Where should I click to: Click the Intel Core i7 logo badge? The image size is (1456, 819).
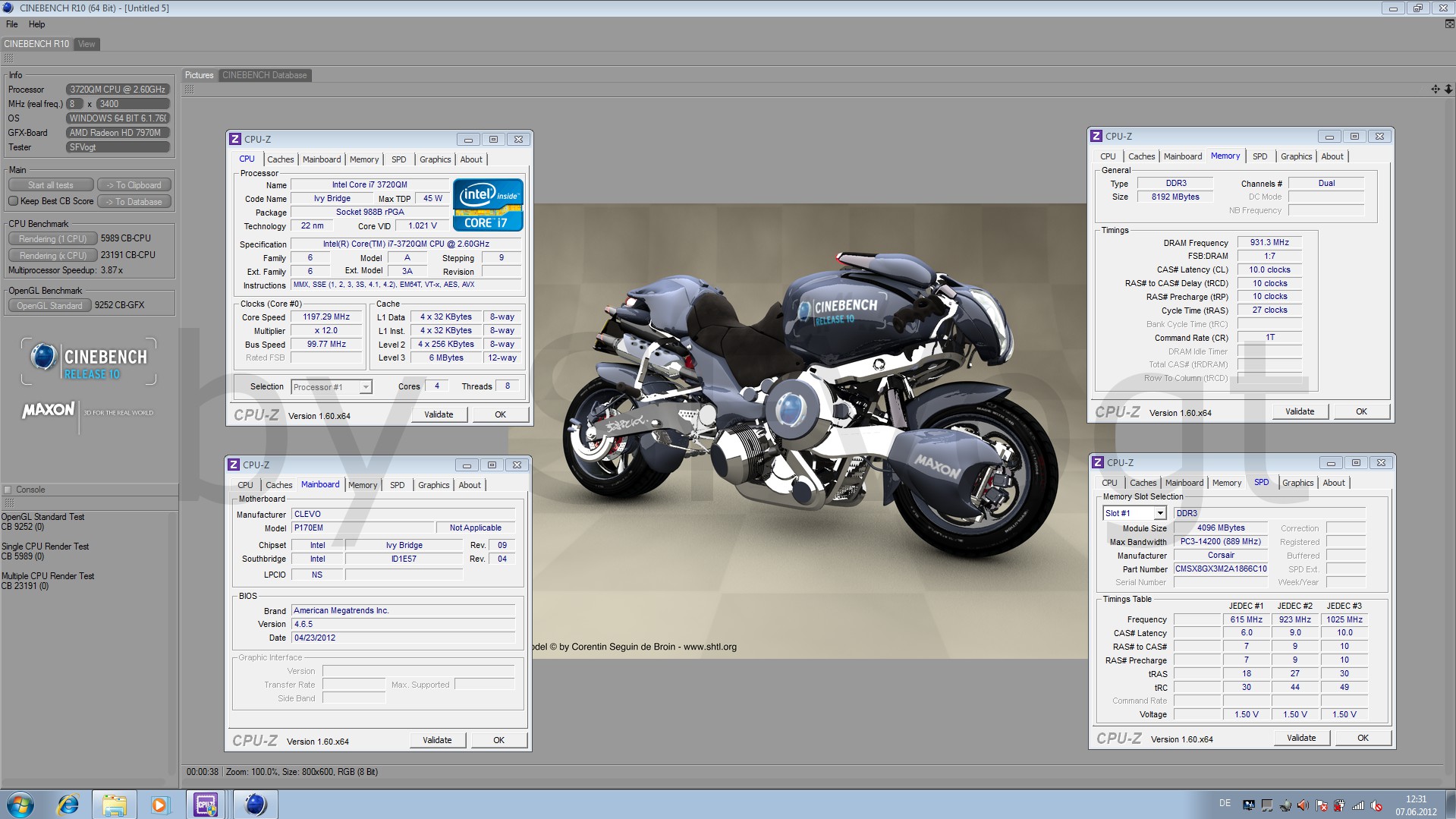tap(487, 204)
